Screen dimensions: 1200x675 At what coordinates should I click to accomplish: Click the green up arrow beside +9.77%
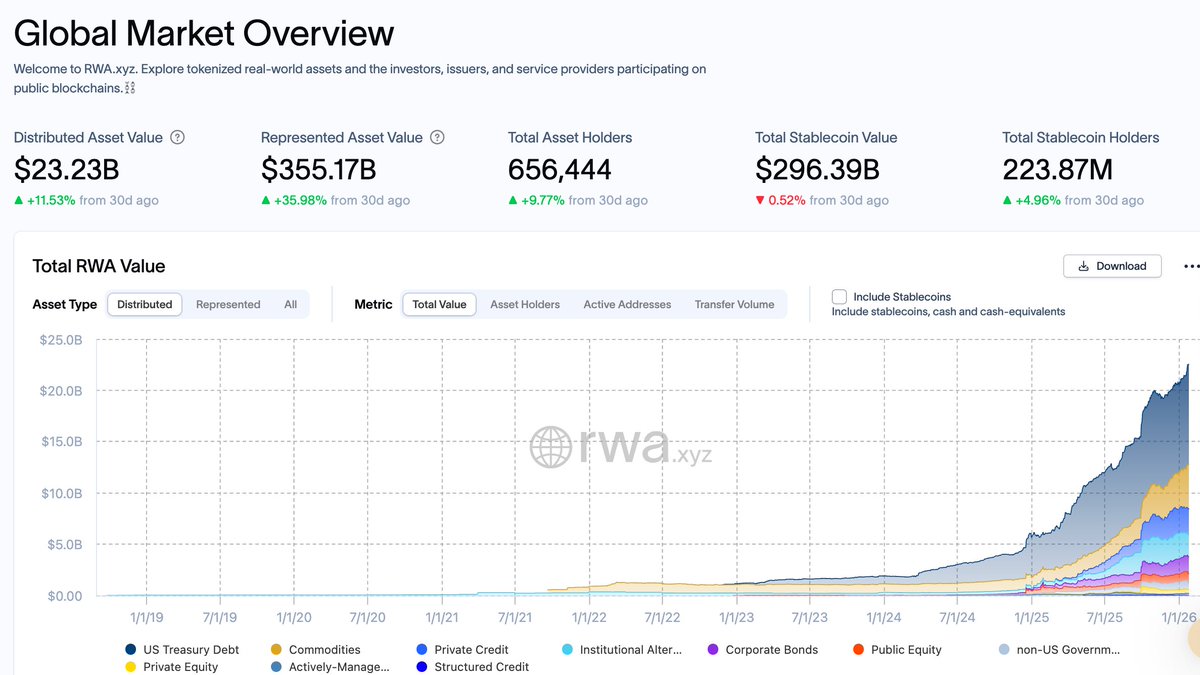point(513,200)
